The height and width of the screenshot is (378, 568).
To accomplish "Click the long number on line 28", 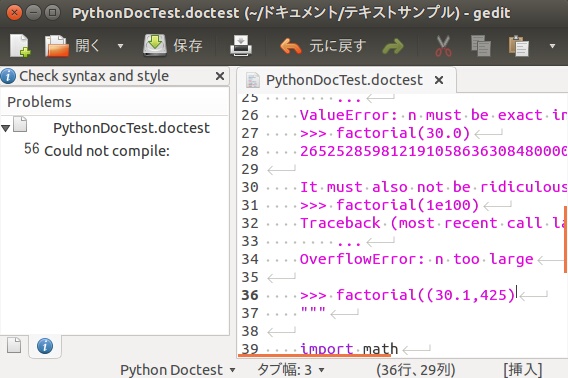I will click(434, 151).
